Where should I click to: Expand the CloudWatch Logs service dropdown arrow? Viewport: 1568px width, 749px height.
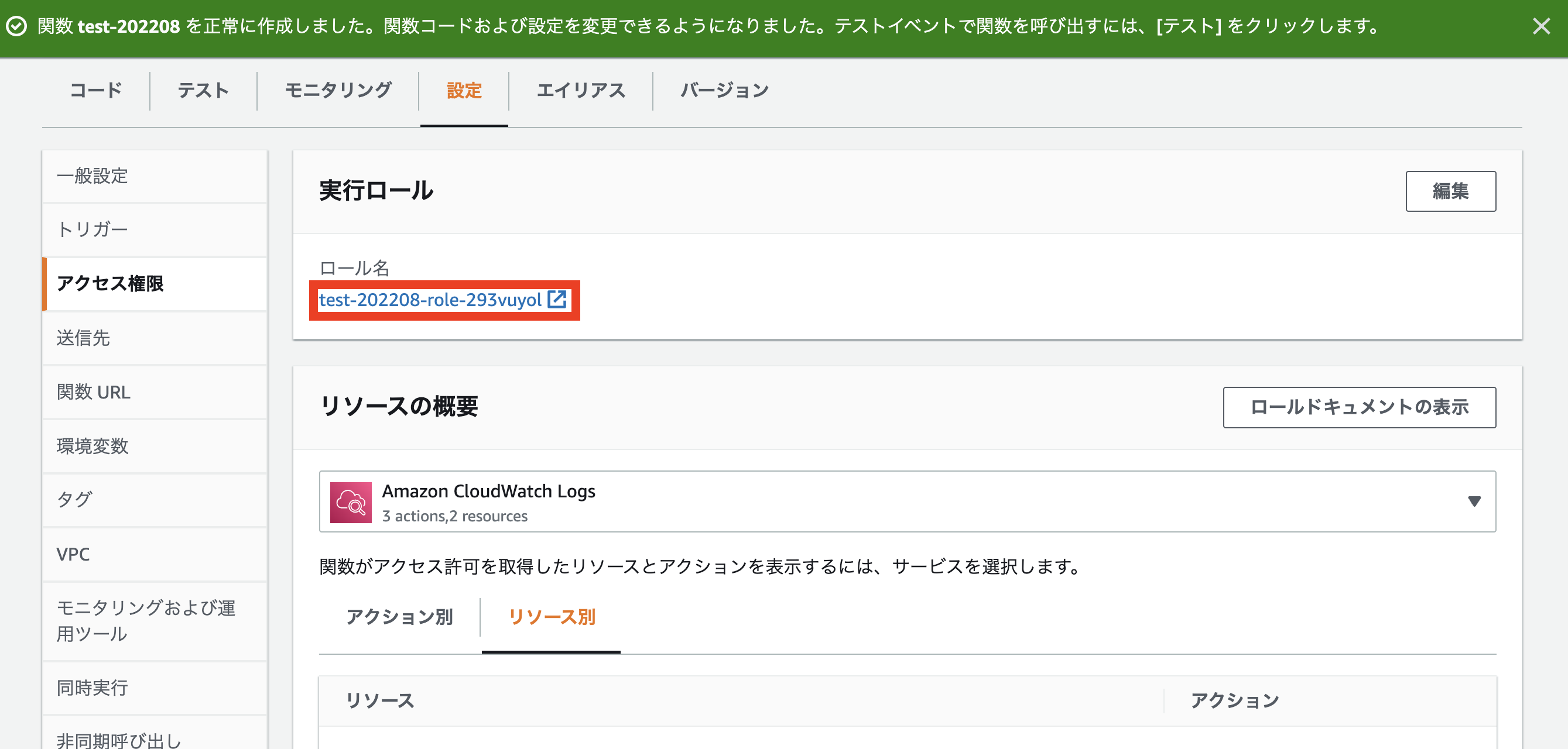pyautogui.click(x=1474, y=501)
